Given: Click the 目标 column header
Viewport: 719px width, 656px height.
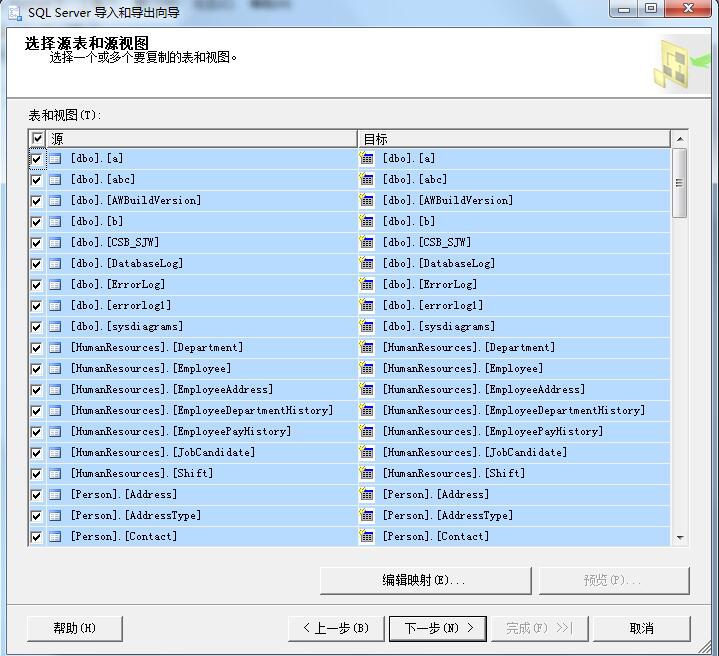Looking at the screenshot, I should [x=510, y=139].
